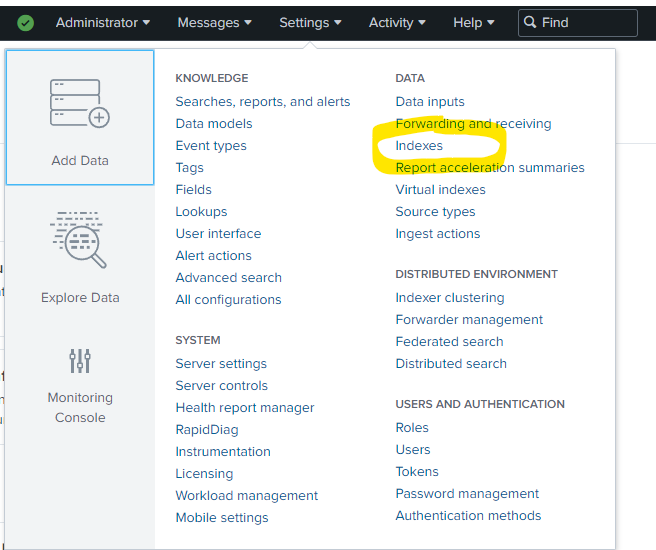
Task: Focus the Find search field
Action: pos(578,23)
